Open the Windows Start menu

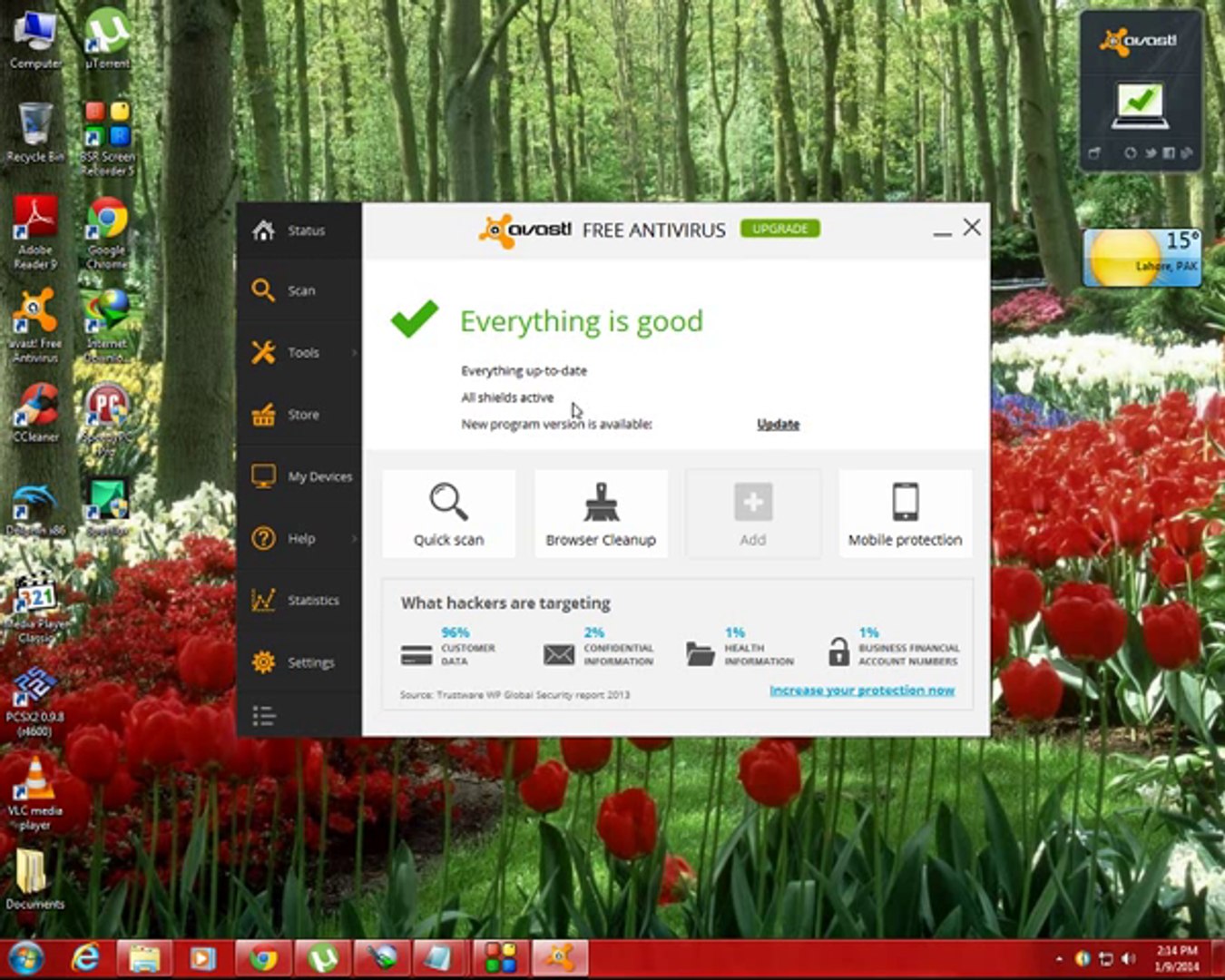[25, 958]
